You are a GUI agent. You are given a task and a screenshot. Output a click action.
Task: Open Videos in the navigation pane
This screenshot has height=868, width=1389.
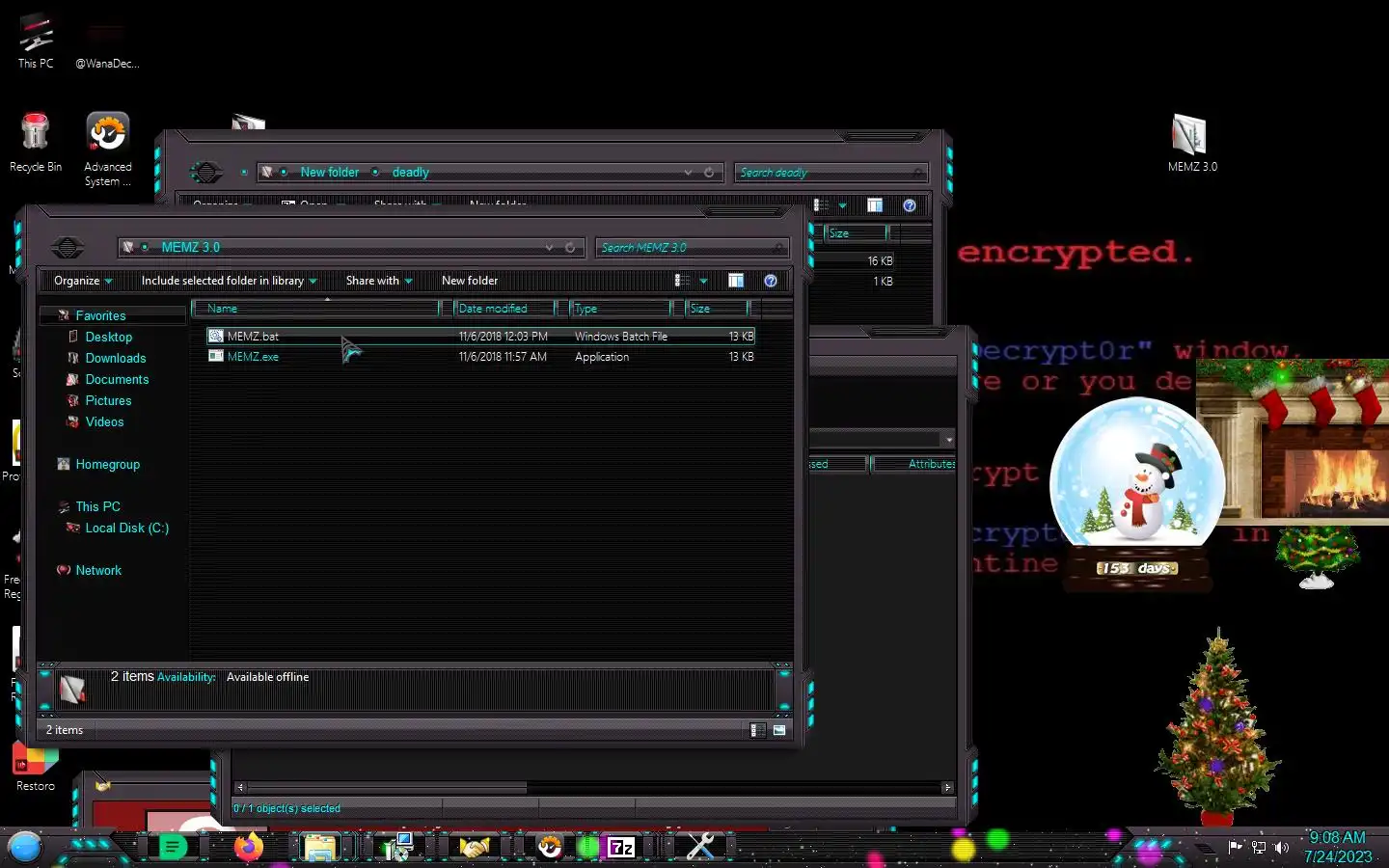point(104,422)
